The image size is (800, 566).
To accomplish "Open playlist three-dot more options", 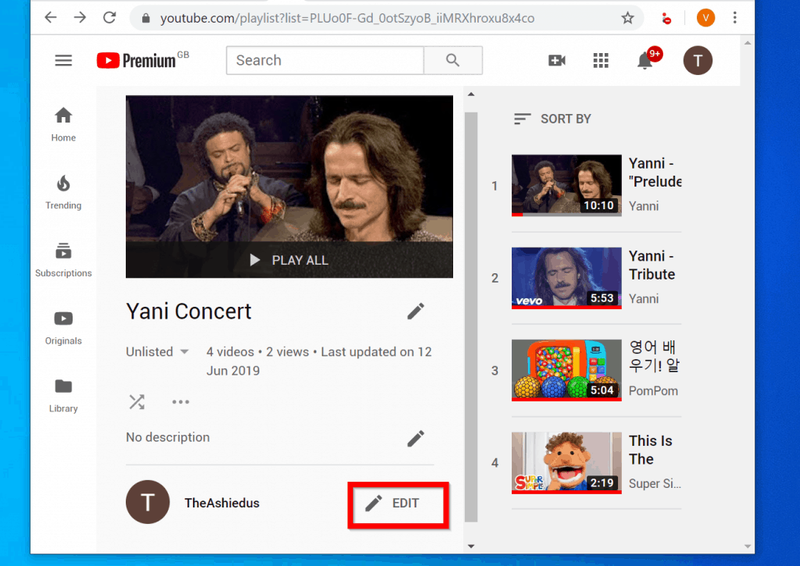I will click(x=181, y=402).
